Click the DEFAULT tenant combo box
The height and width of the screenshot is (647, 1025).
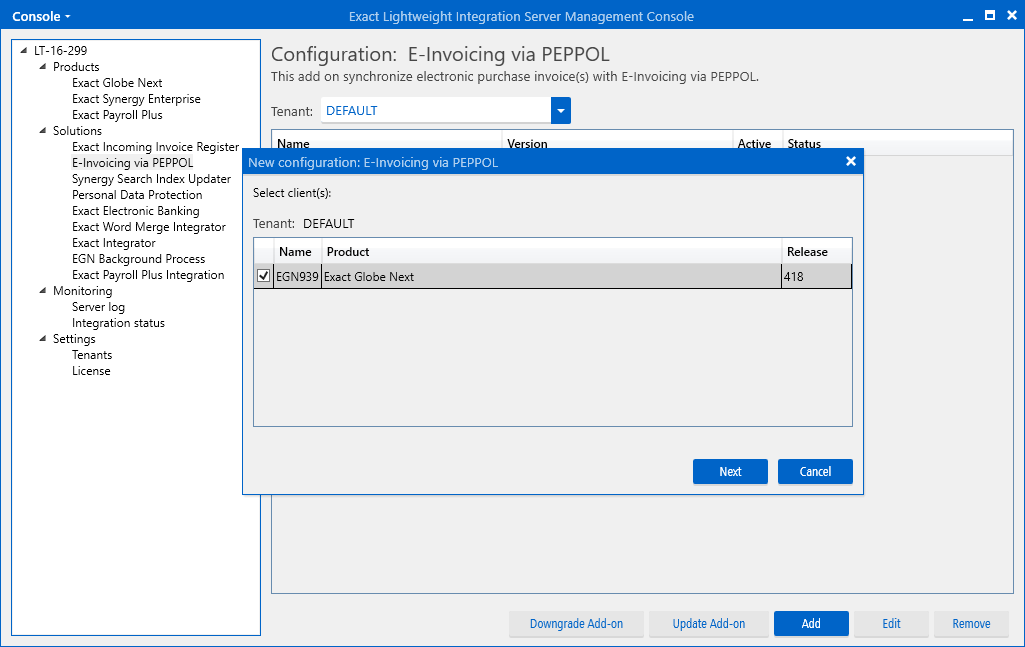point(445,110)
